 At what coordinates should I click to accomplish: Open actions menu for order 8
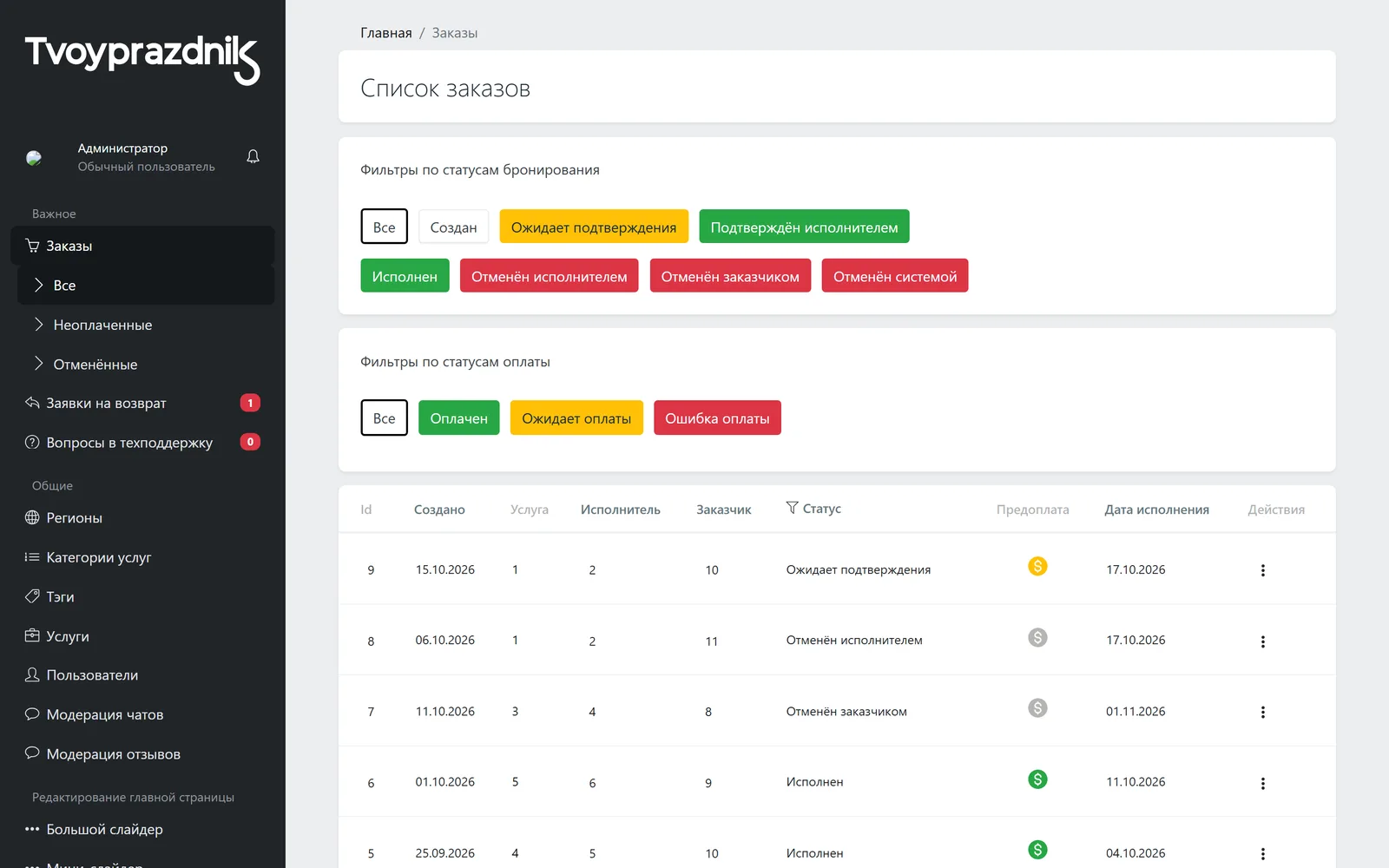coord(1262,641)
